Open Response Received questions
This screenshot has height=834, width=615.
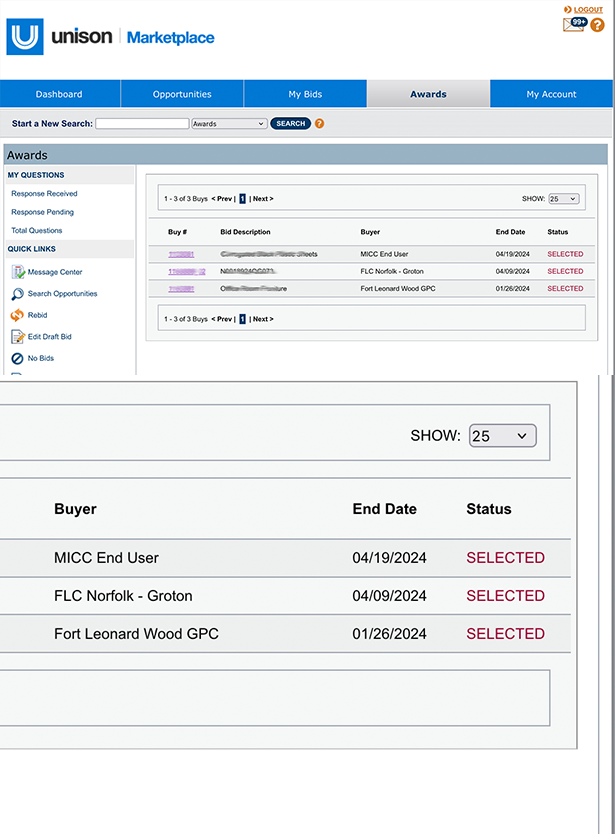pos(44,194)
